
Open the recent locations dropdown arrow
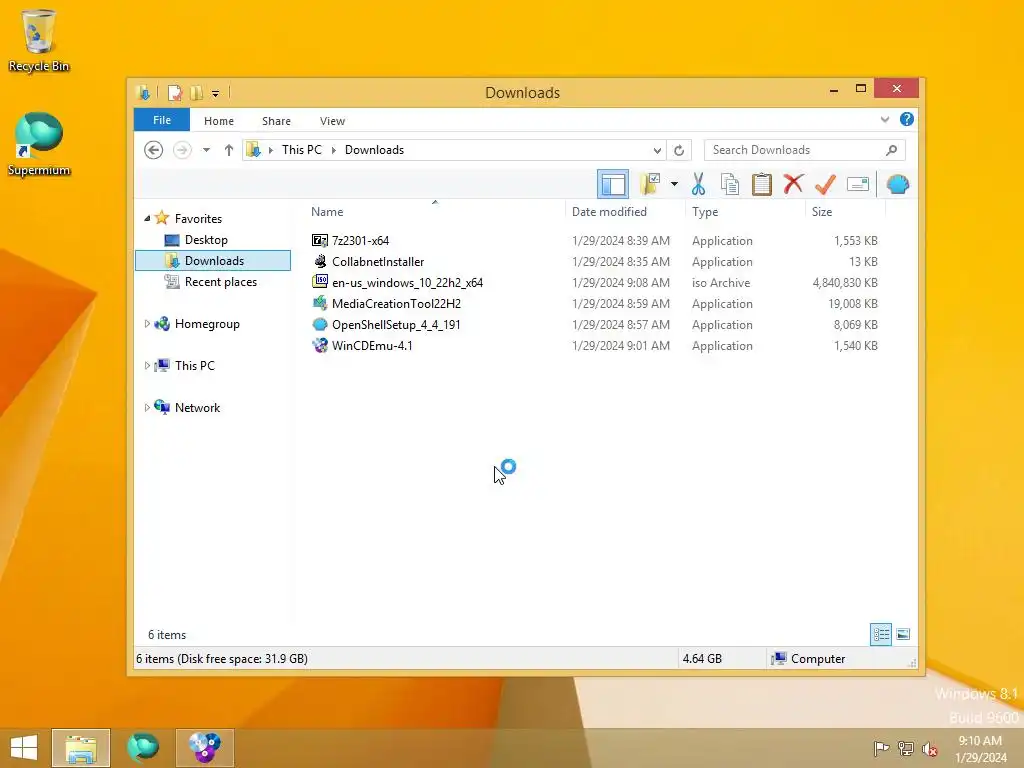tap(206, 150)
